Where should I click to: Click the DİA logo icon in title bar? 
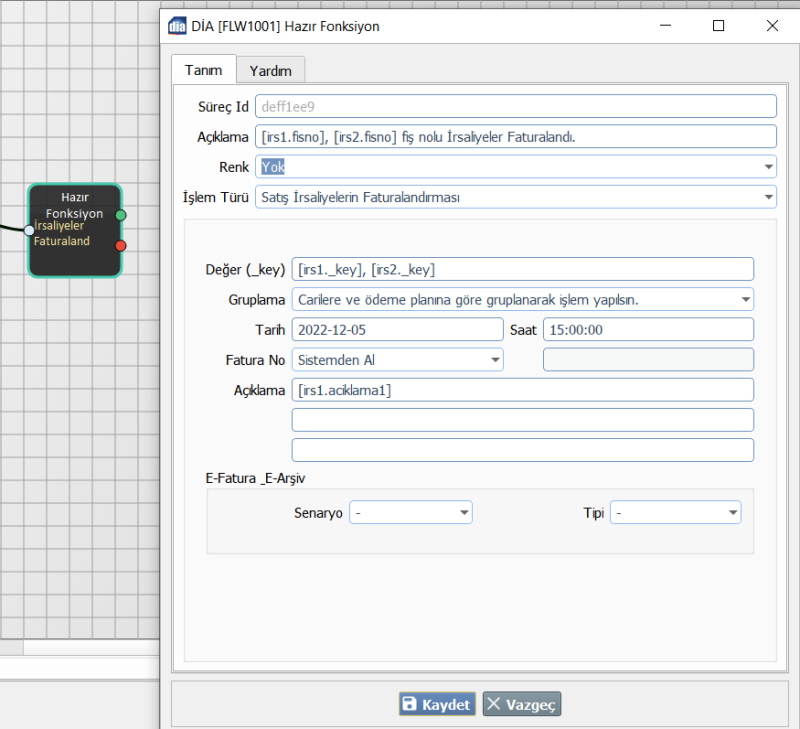click(x=177, y=27)
